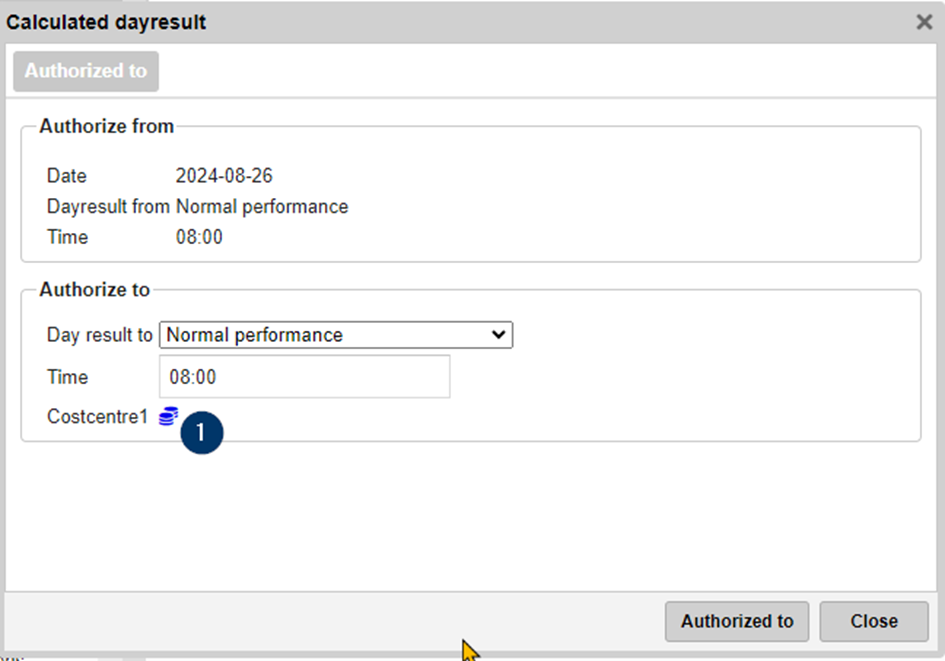This screenshot has width=945, height=661.
Task: Click the Calculated dayresult title bar
Action: pos(400,22)
